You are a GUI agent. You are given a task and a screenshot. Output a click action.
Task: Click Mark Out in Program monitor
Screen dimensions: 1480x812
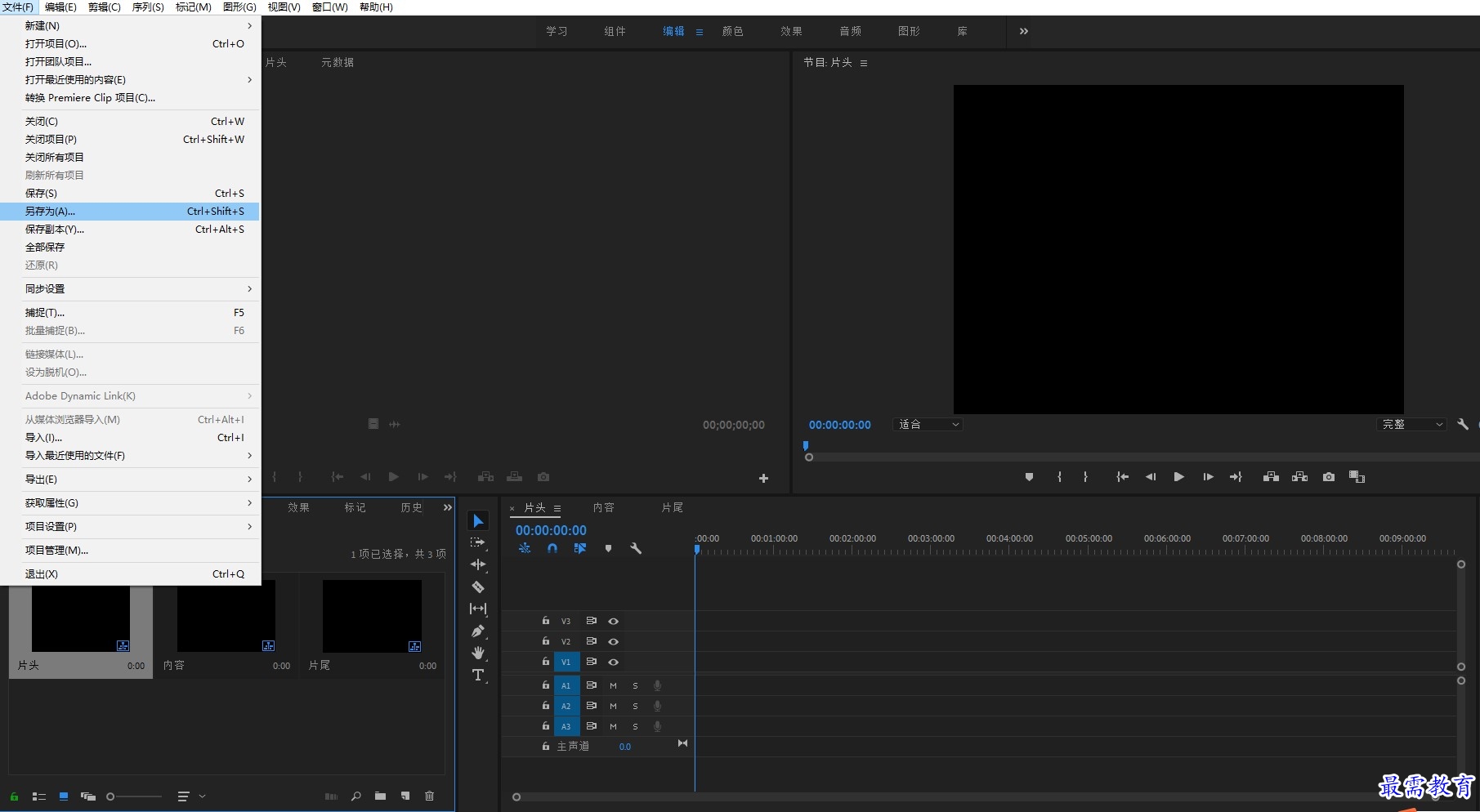(1085, 477)
